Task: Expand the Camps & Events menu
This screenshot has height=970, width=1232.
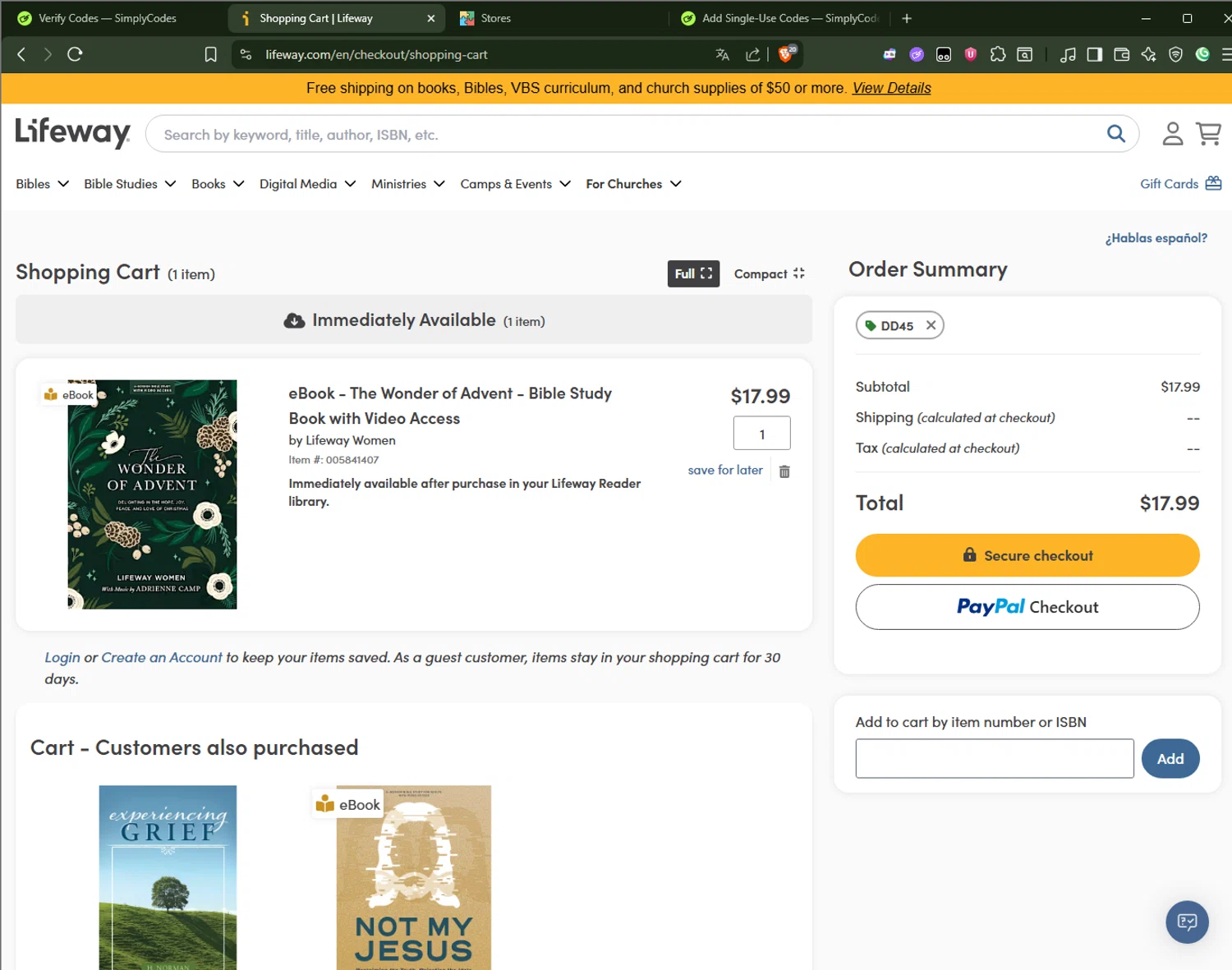Action: click(515, 184)
